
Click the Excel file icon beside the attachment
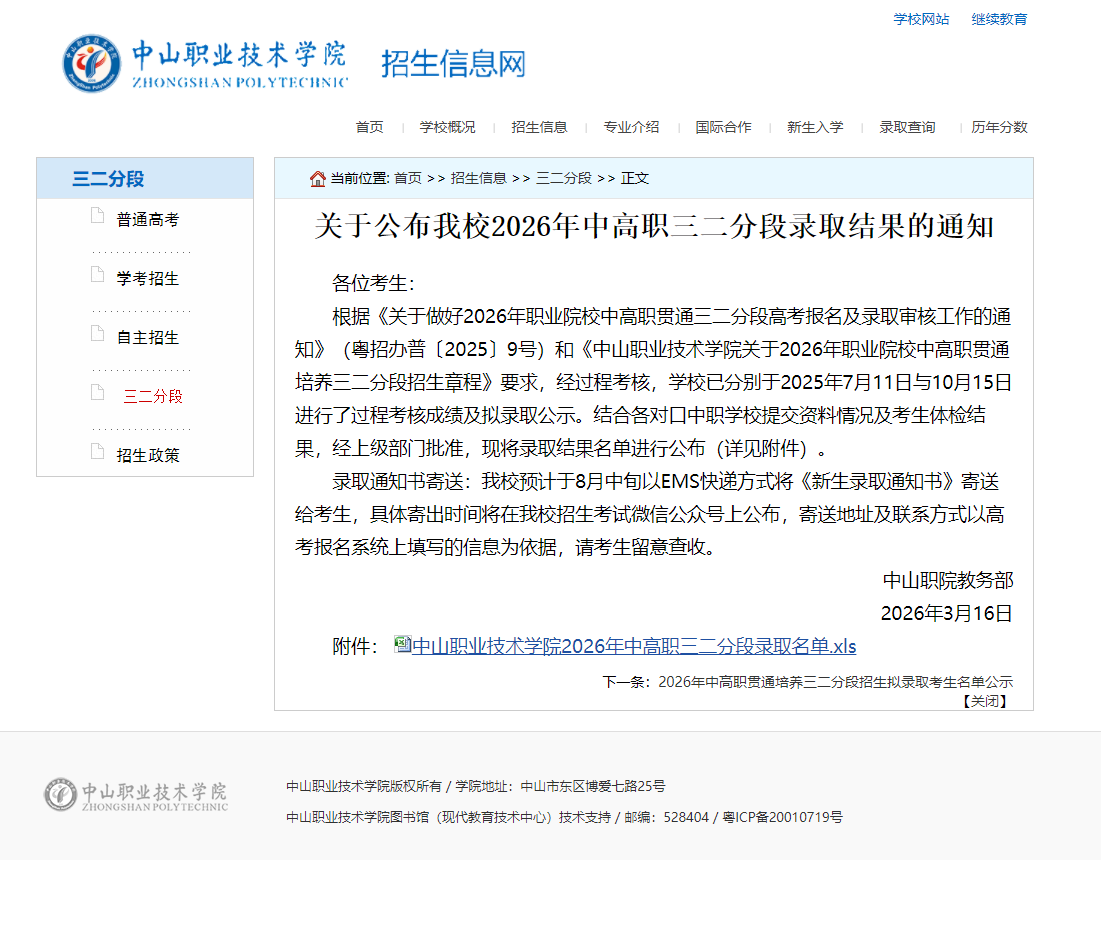pyautogui.click(x=402, y=645)
